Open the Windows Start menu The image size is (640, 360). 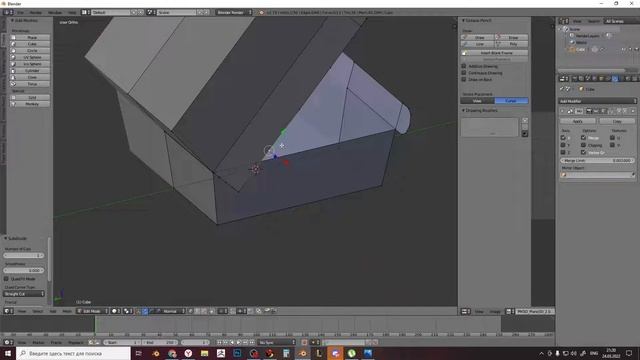[8, 353]
